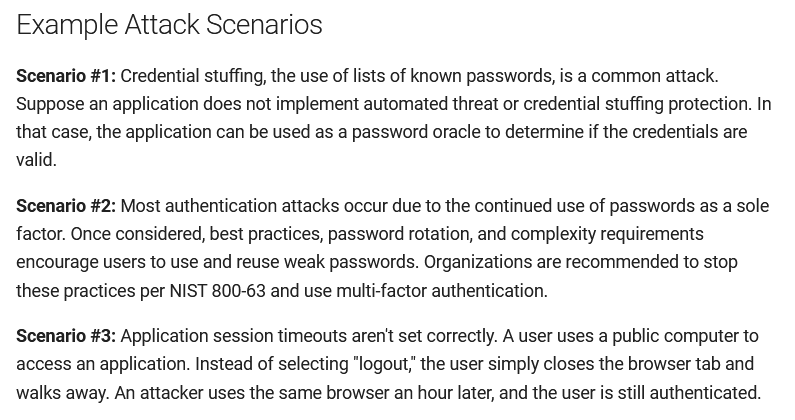Click the words Credential stuffing in Scenario 1
This screenshot has height=420, width=795.
click(x=191, y=76)
